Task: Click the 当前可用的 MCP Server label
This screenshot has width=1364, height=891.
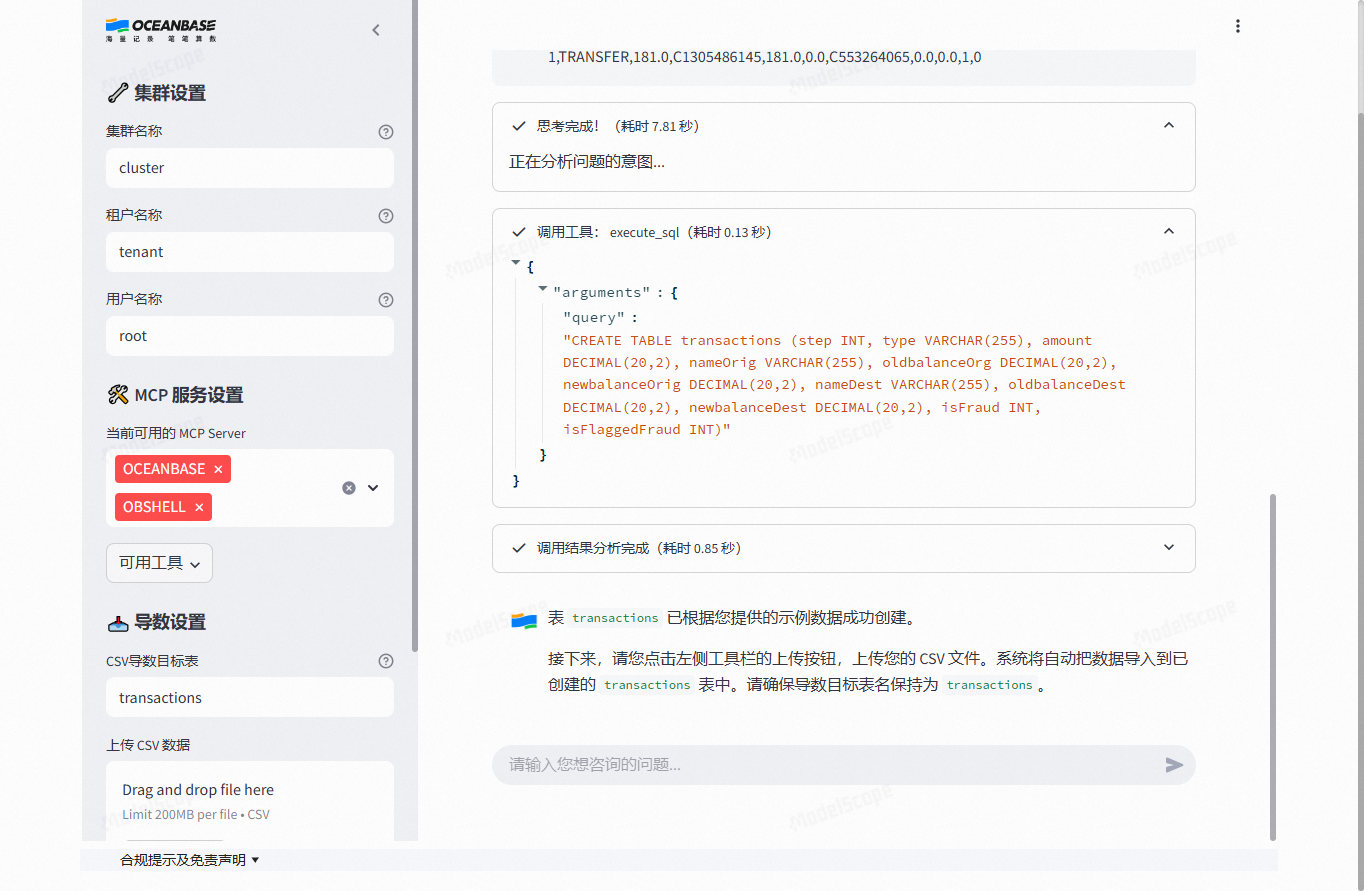Action: point(176,434)
